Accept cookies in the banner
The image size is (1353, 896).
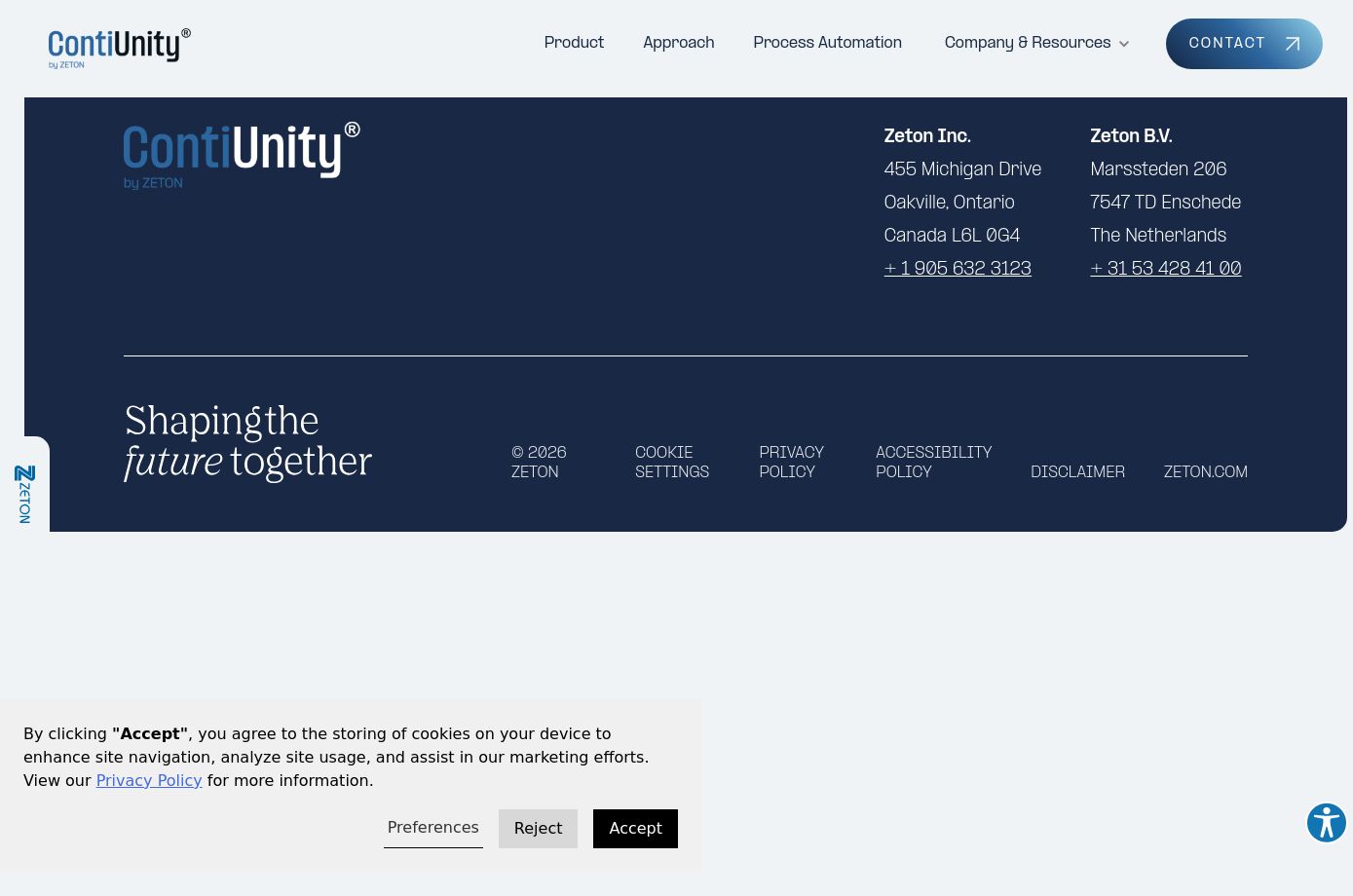635,829
